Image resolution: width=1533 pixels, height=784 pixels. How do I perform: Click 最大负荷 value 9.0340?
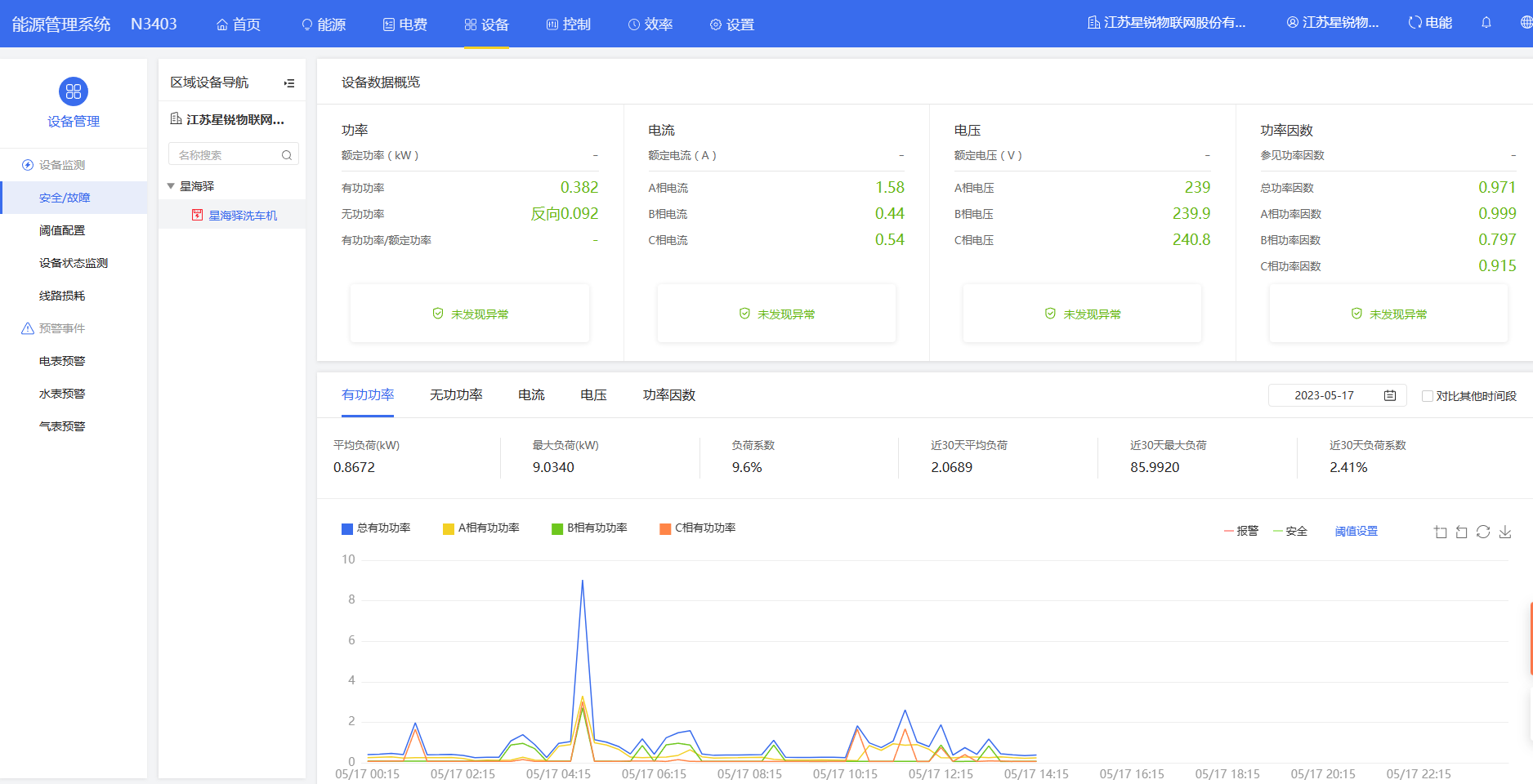point(553,467)
